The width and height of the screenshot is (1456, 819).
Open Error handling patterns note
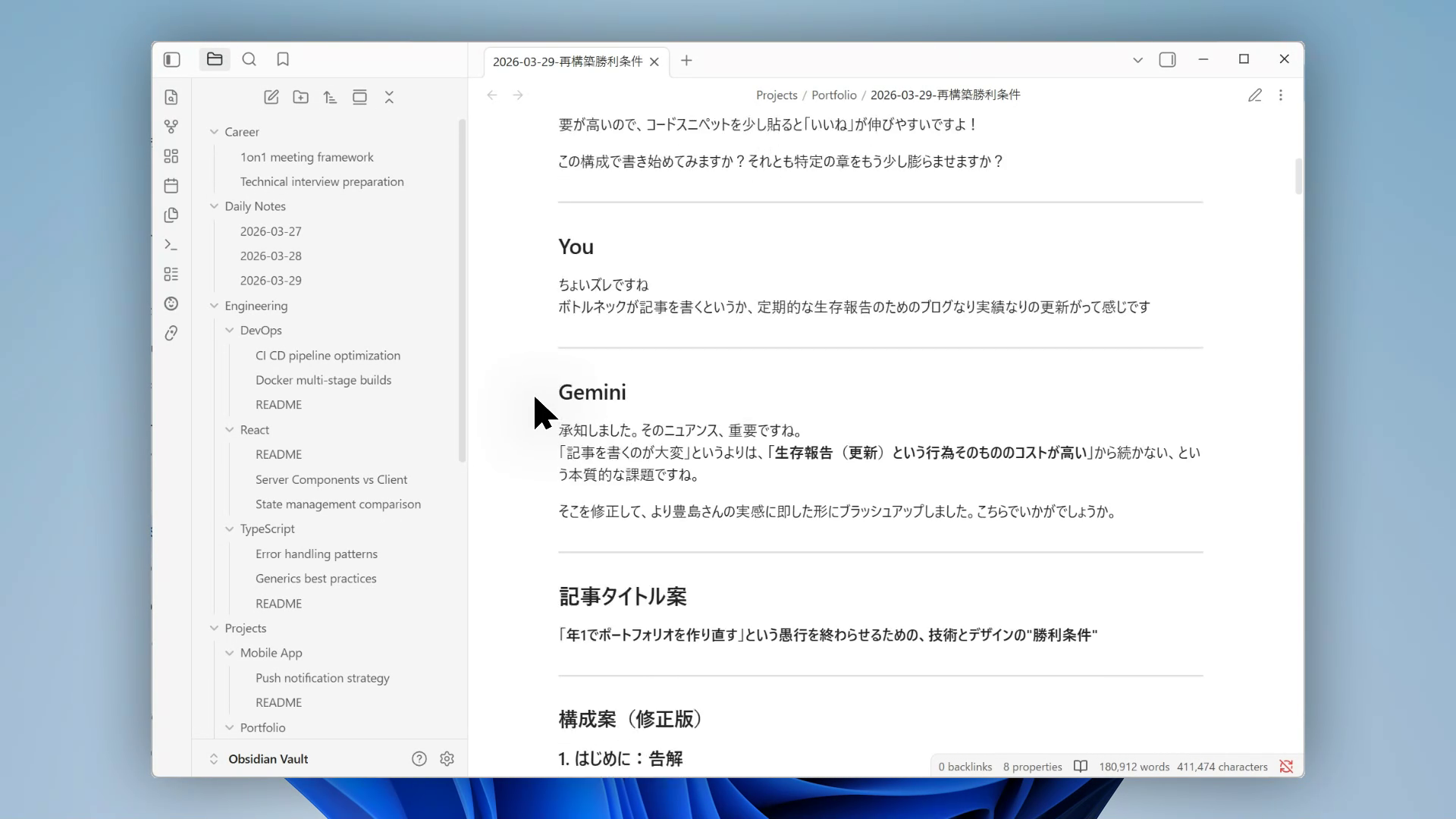pyautogui.click(x=316, y=554)
